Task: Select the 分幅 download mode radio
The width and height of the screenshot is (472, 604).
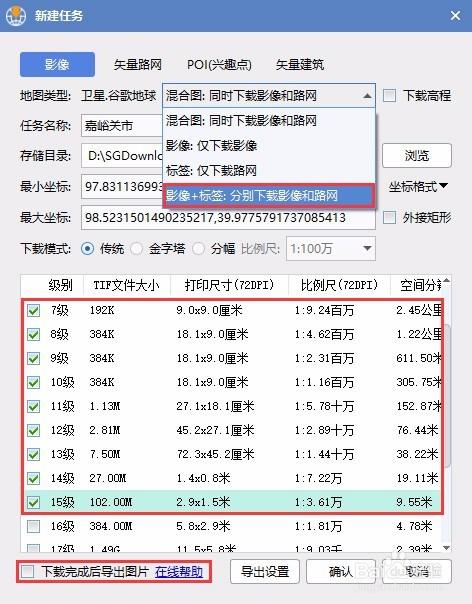Action: point(198,249)
